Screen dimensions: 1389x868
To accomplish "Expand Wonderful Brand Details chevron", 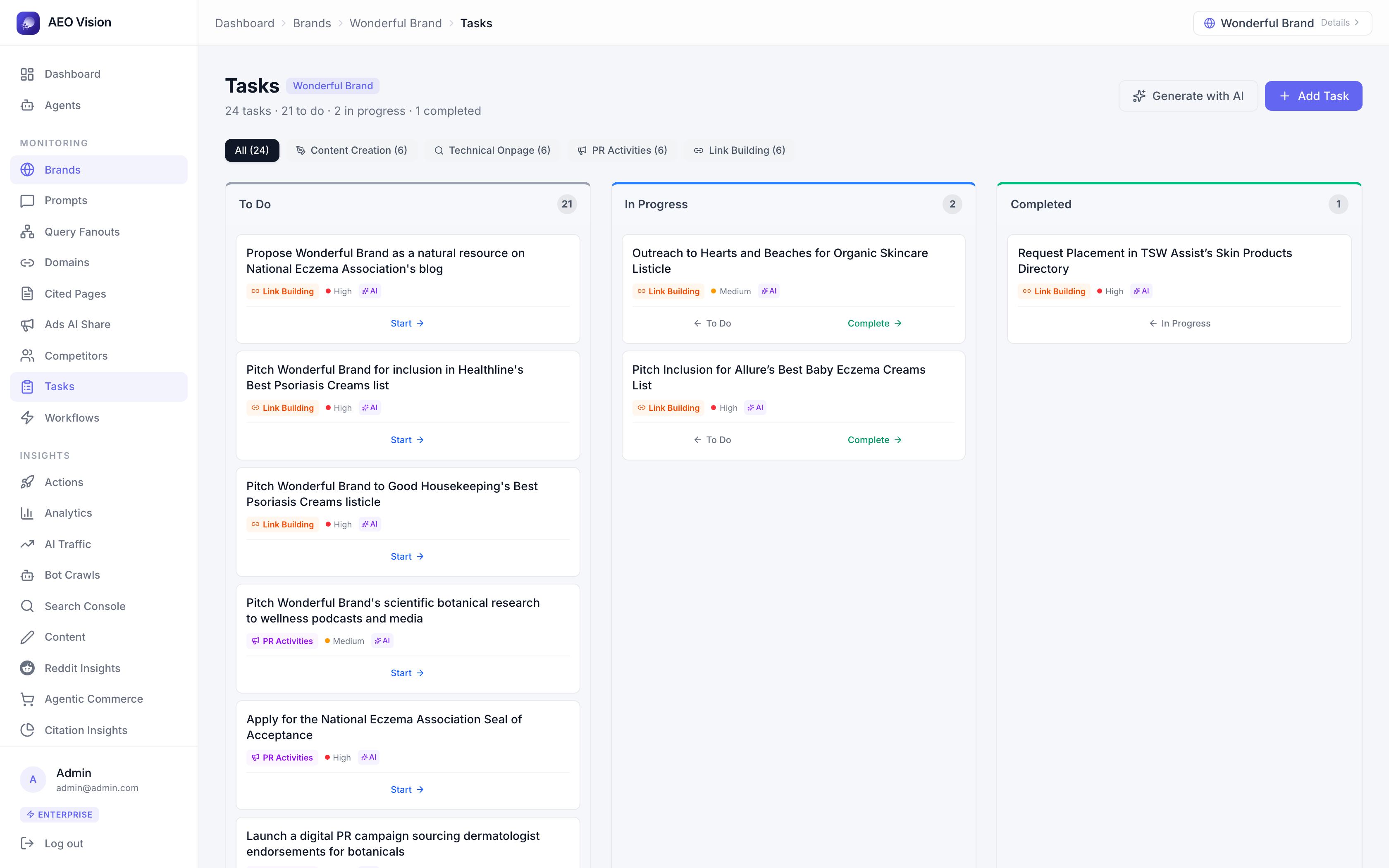I will [x=1357, y=23].
